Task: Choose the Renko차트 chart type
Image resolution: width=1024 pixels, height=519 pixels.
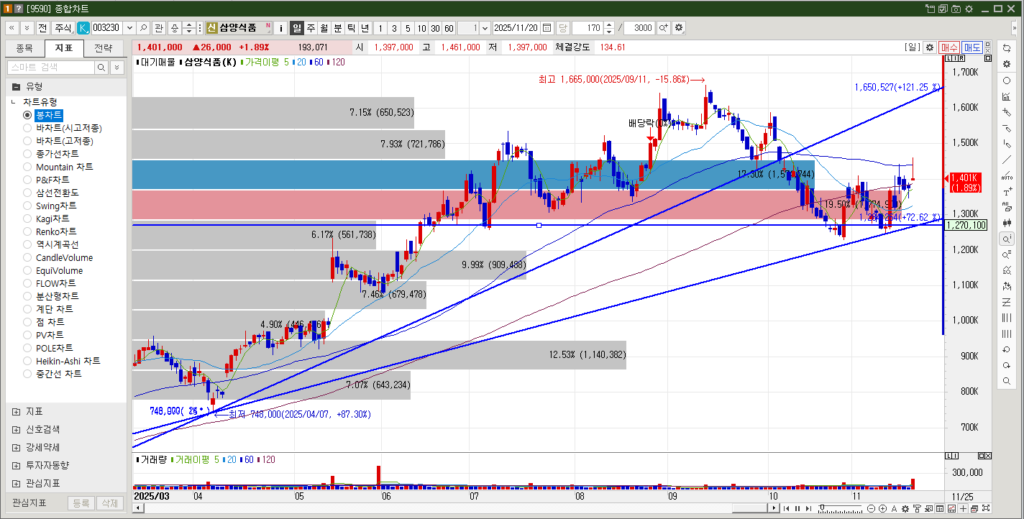Action: [x=28, y=232]
